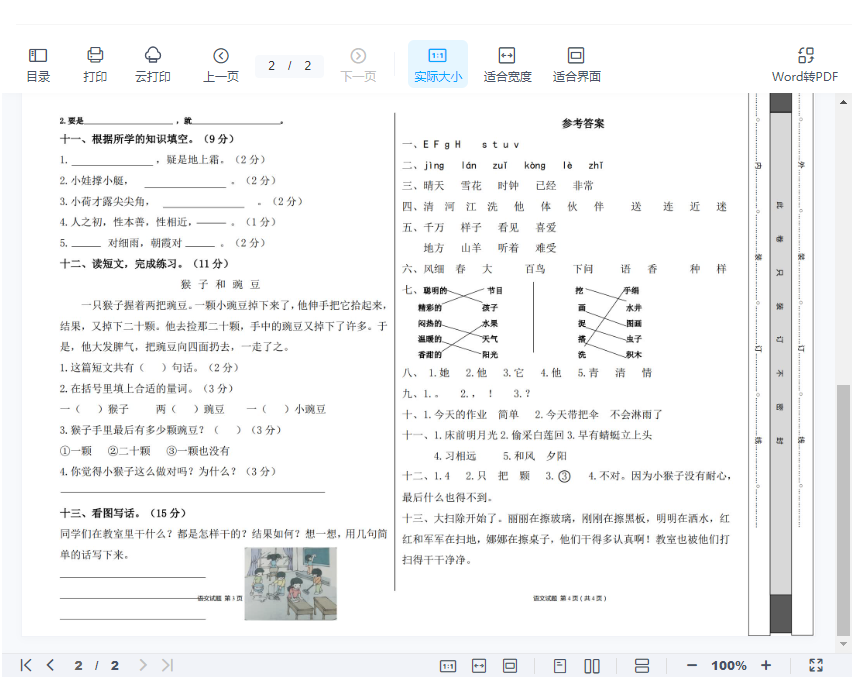Click the 打印 print icon
The height and width of the screenshot is (678, 852).
[95, 64]
